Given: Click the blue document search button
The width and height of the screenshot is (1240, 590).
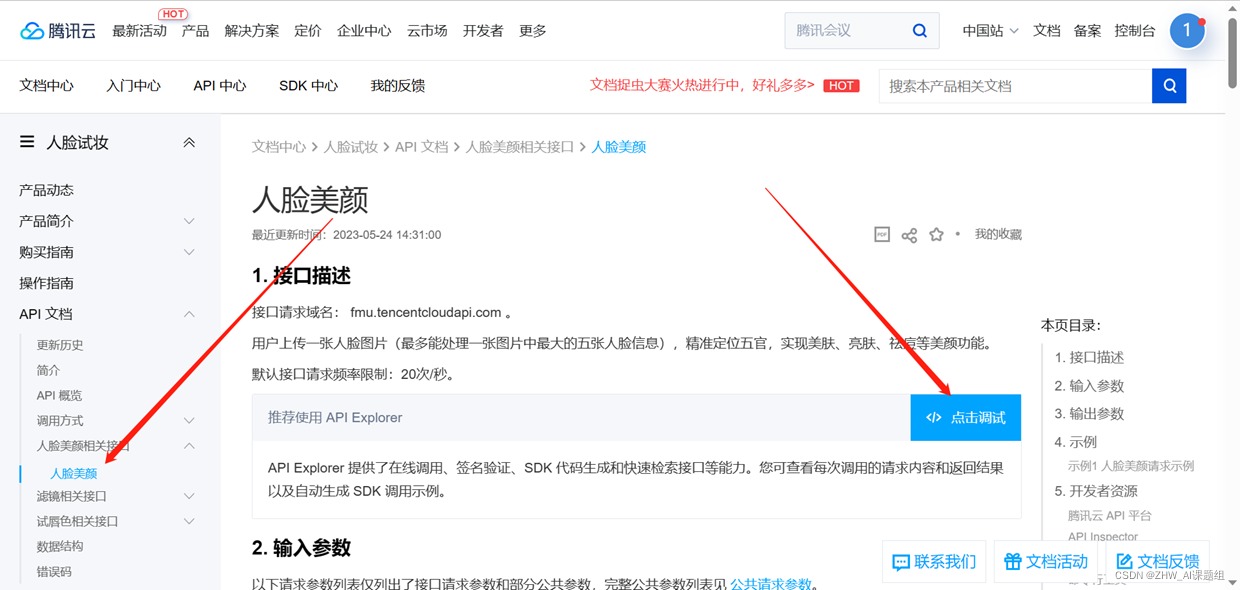Looking at the screenshot, I should click(1169, 86).
